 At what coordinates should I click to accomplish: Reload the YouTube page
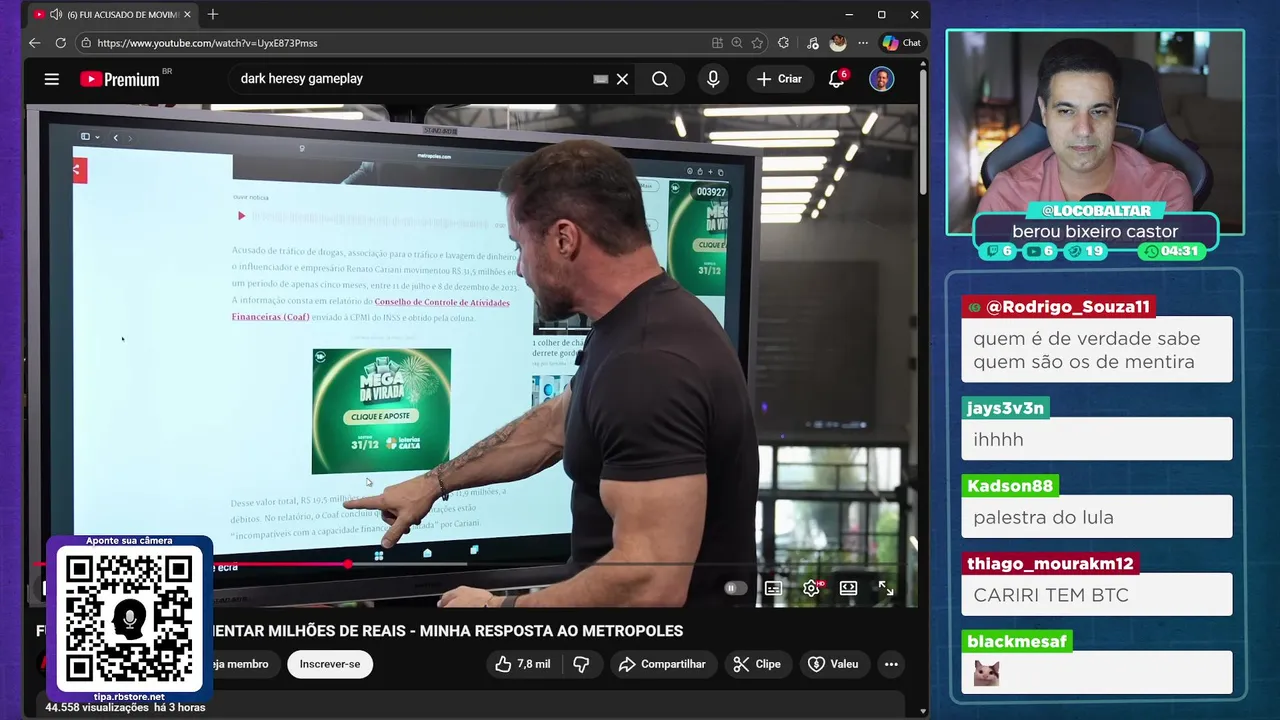(x=61, y=43)
